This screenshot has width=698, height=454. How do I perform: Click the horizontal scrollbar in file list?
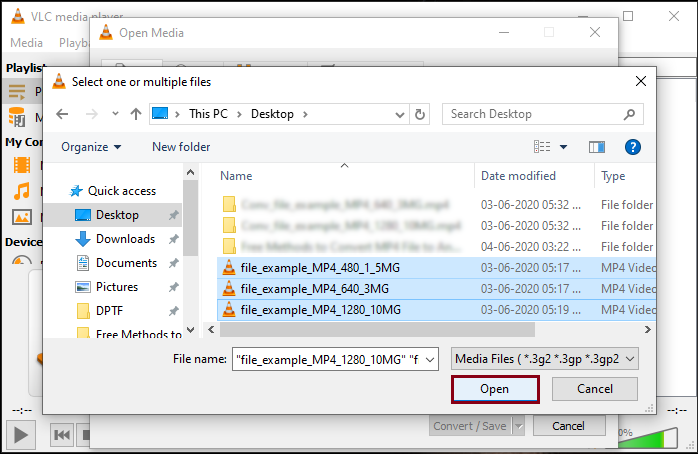(x=377, y=330)
